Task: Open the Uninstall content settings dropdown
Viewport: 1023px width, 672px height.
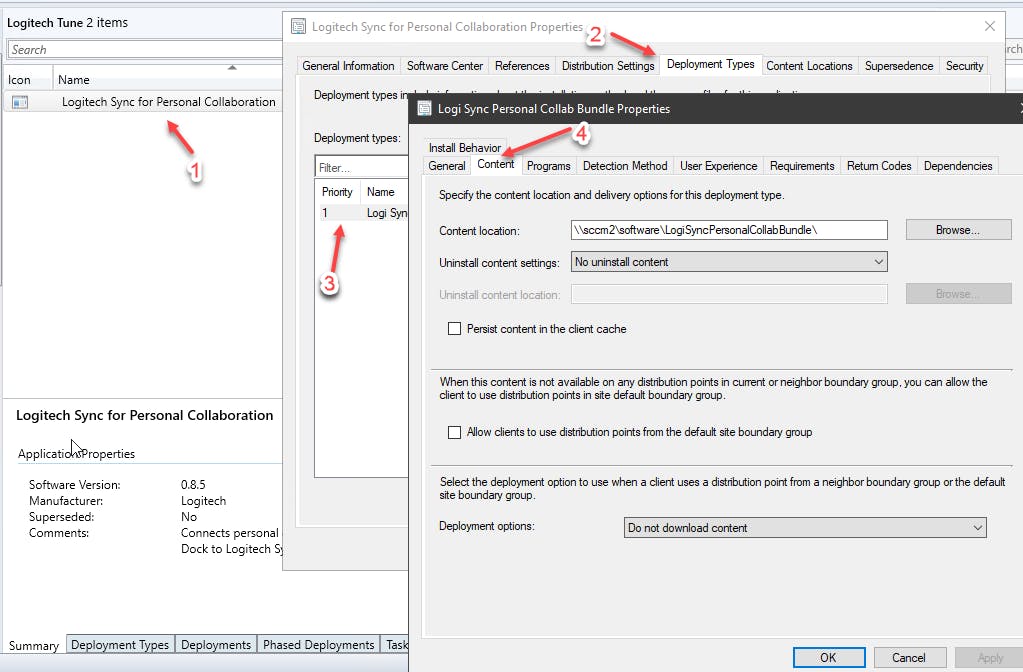Action: [729, 262]
